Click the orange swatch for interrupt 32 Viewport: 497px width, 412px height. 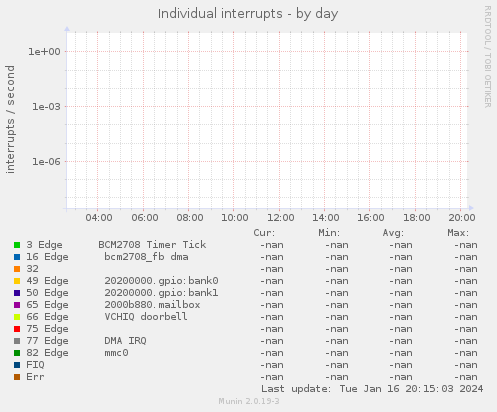(x=17, y=269)
